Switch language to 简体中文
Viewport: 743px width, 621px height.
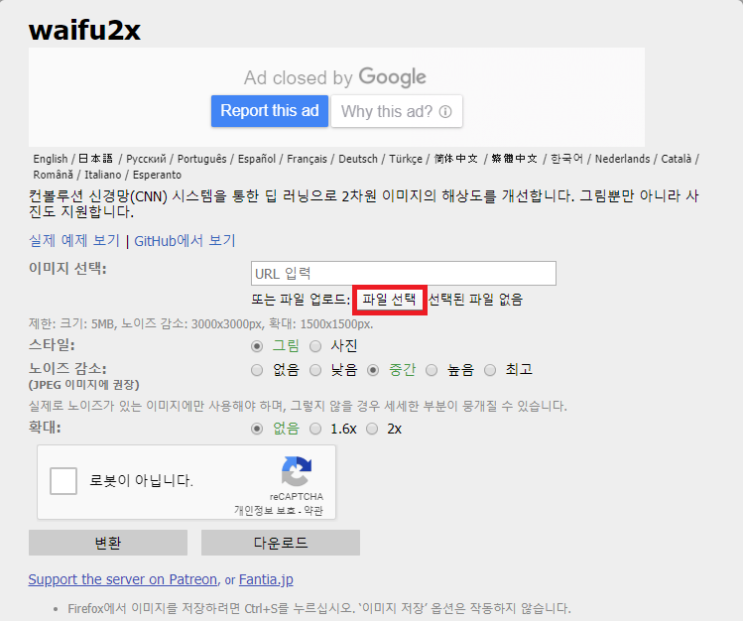click(x=456, y=159)
